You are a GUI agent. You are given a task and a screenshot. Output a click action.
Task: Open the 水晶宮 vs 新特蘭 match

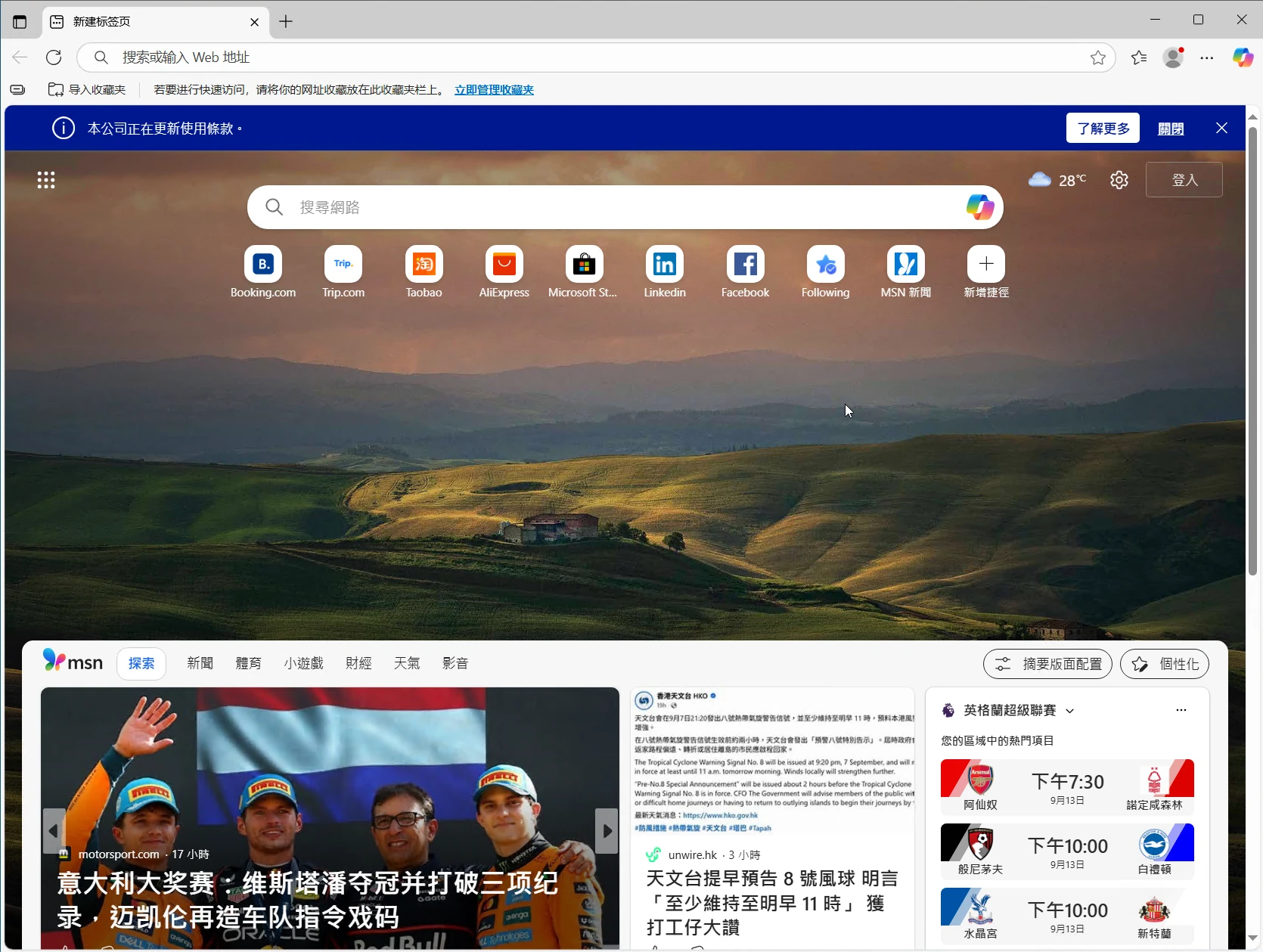(1067, 916)
